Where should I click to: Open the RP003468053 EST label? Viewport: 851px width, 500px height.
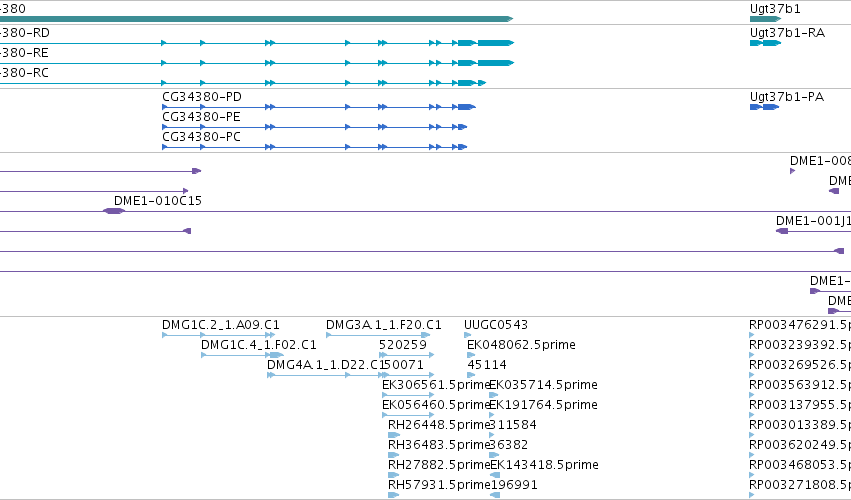800,465
